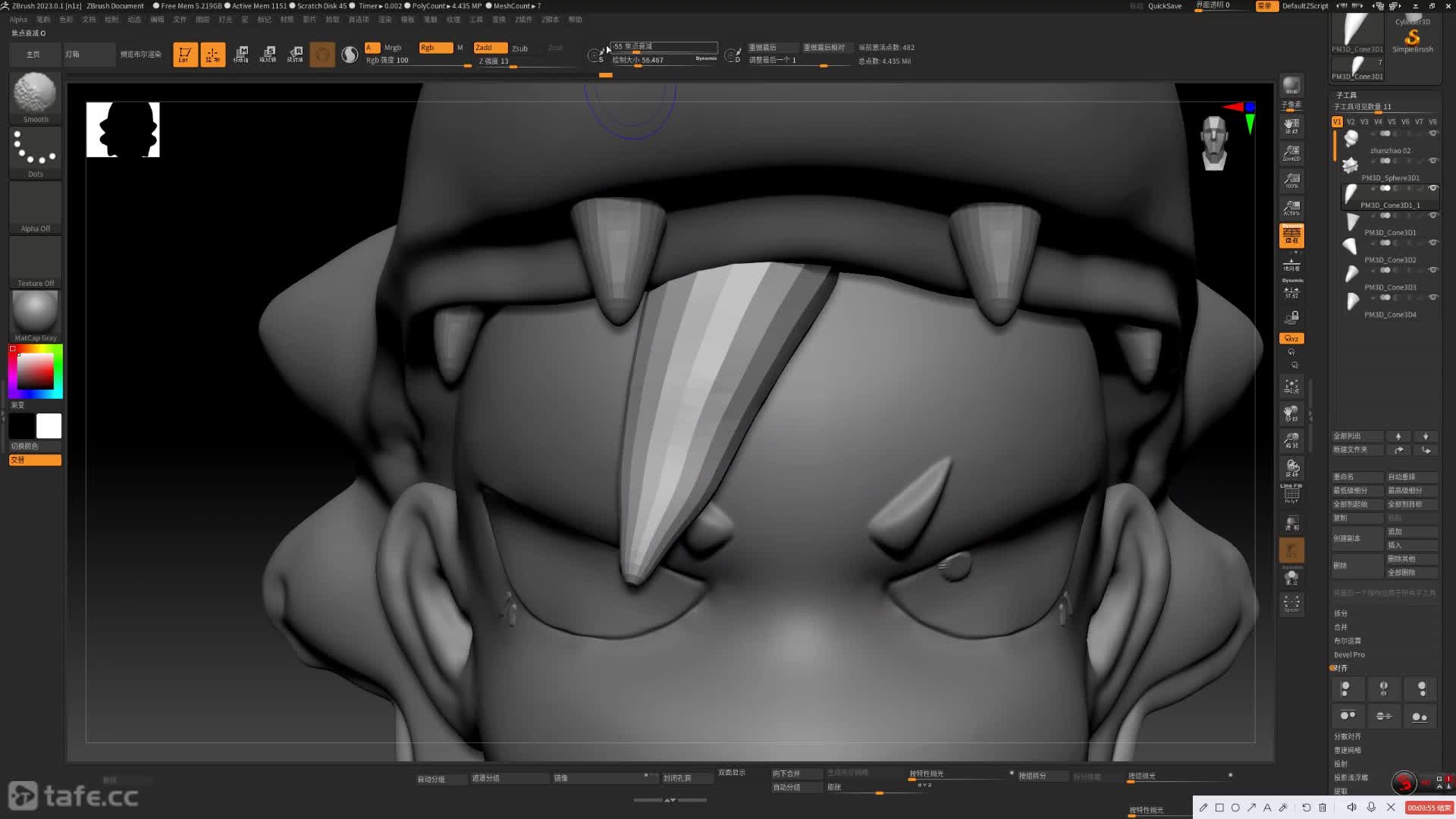Select the Scale gizmo tool

tap(268, 55)
